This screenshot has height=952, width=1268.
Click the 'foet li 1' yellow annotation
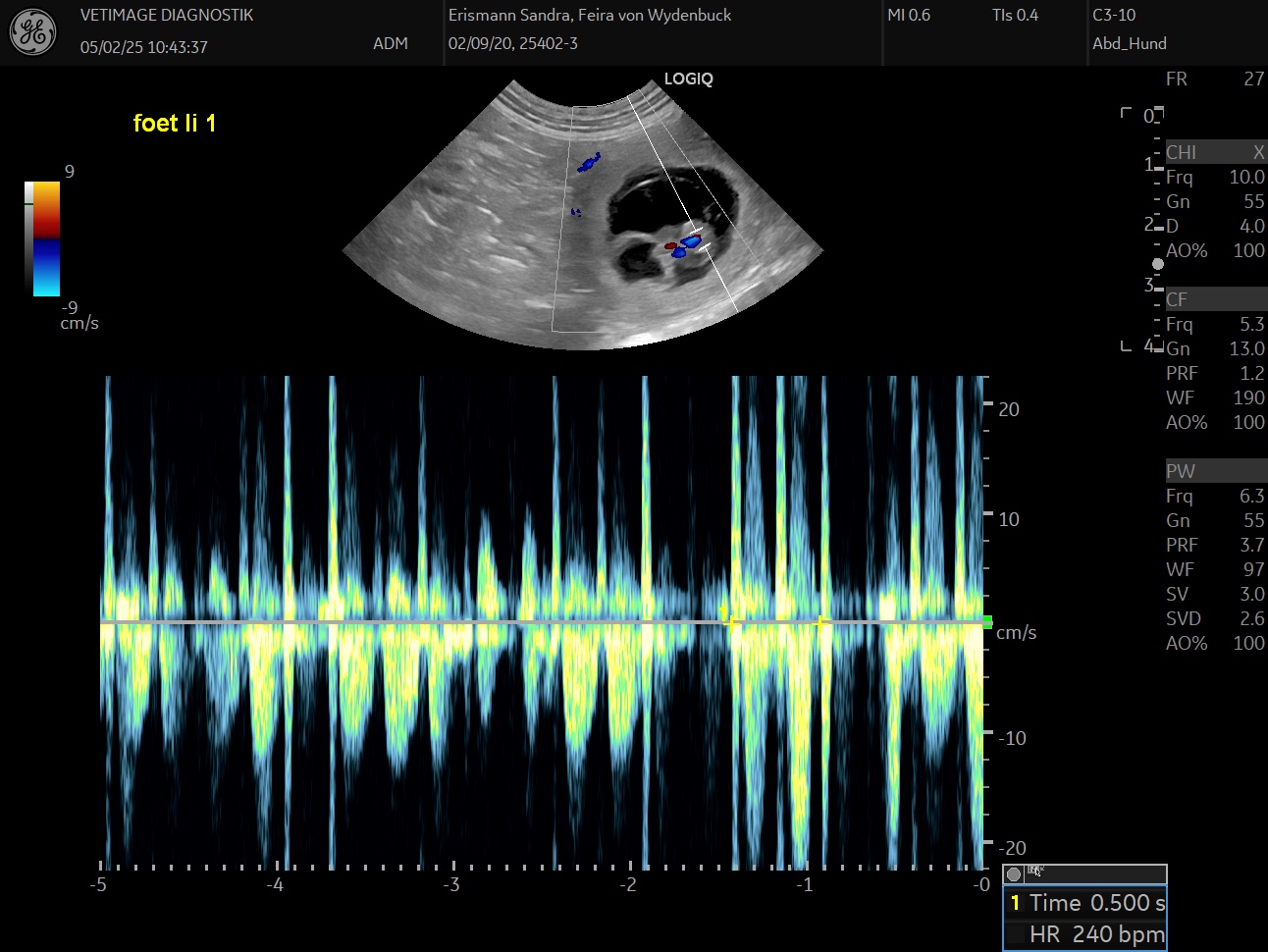[x=175, y=123]
